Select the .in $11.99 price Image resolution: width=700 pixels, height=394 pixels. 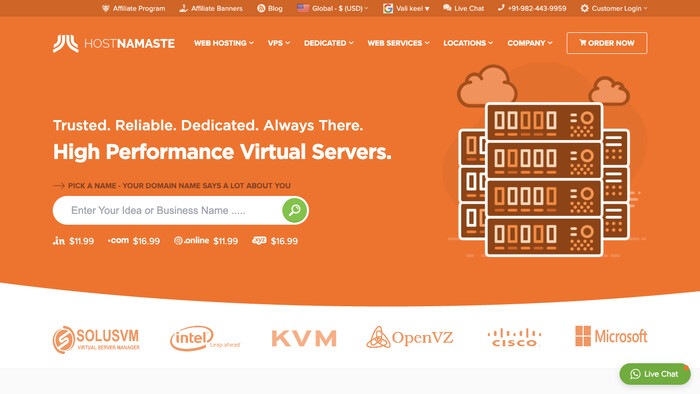[82, 241]
